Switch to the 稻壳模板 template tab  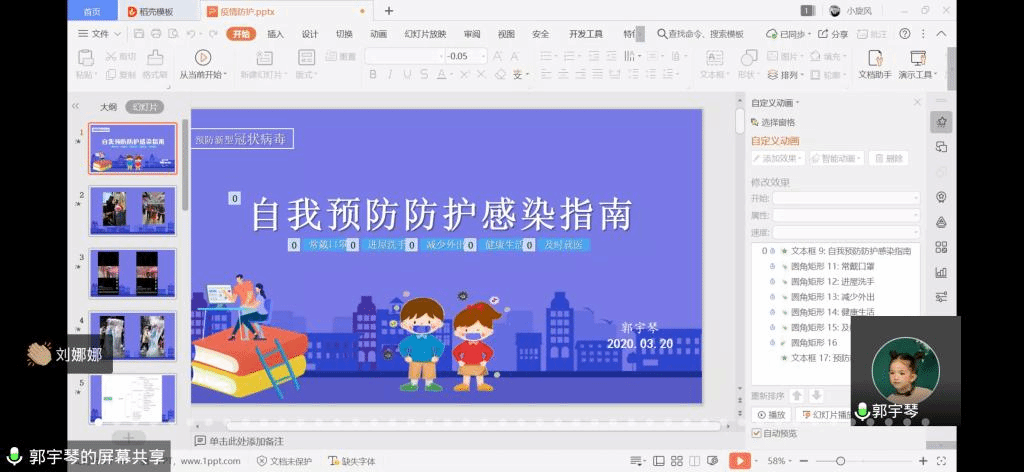click(150, 11)
